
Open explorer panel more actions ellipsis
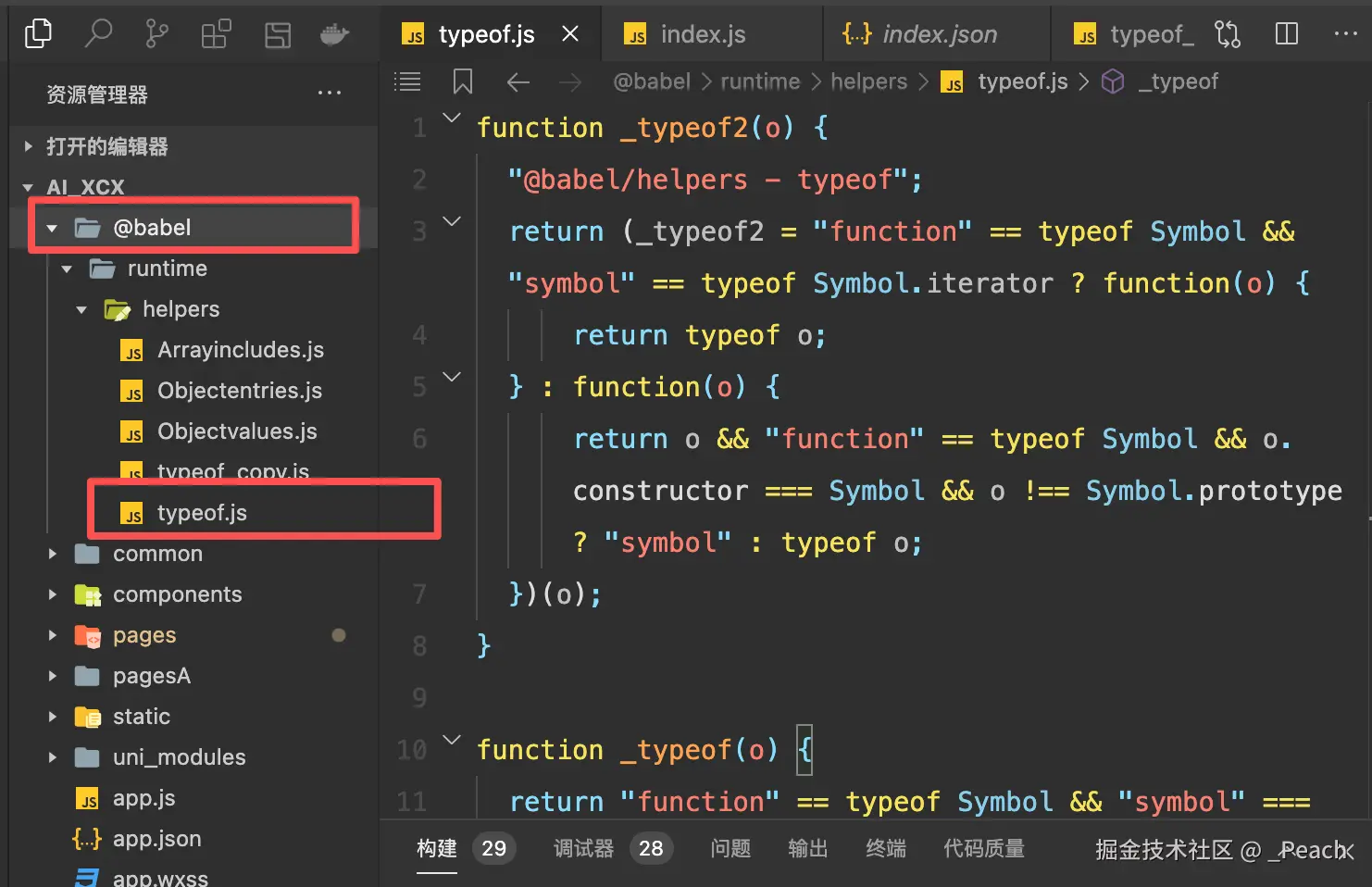point(330,94)
